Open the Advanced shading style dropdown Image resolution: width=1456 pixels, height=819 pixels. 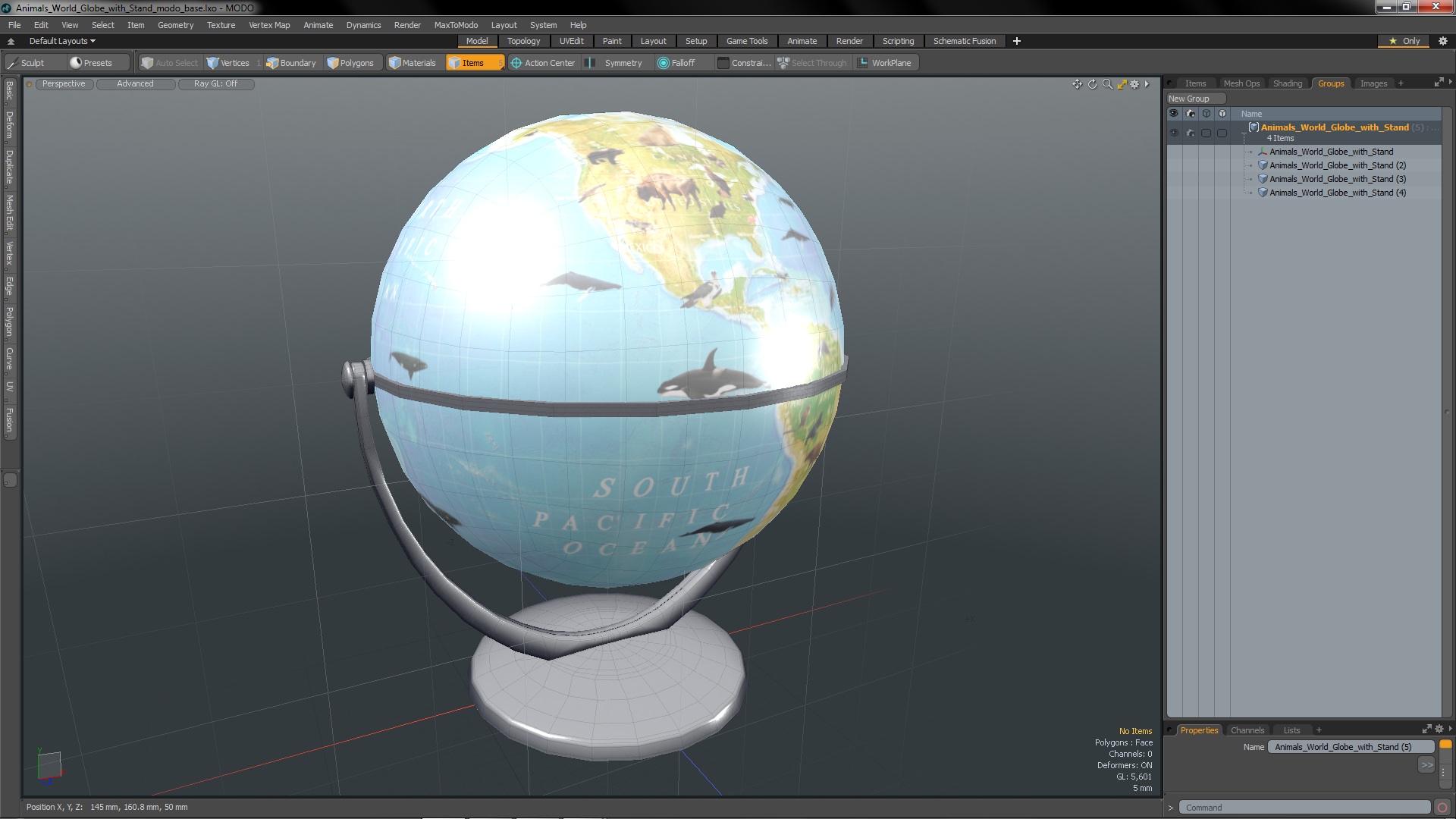click(x=135, y=84)
